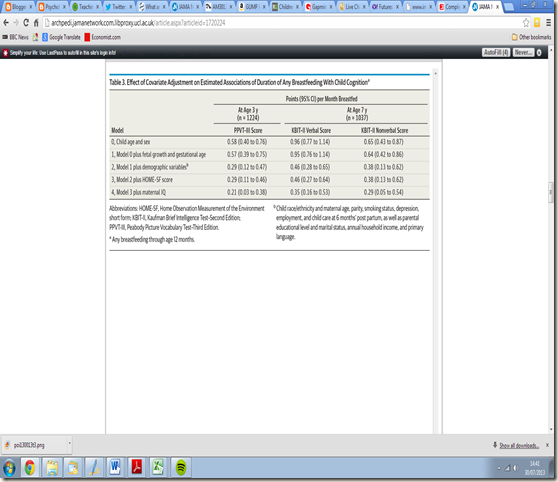This screenshot has height=482, width=558.
Task: Close the active JAMA tab
Action: (497, 7)
